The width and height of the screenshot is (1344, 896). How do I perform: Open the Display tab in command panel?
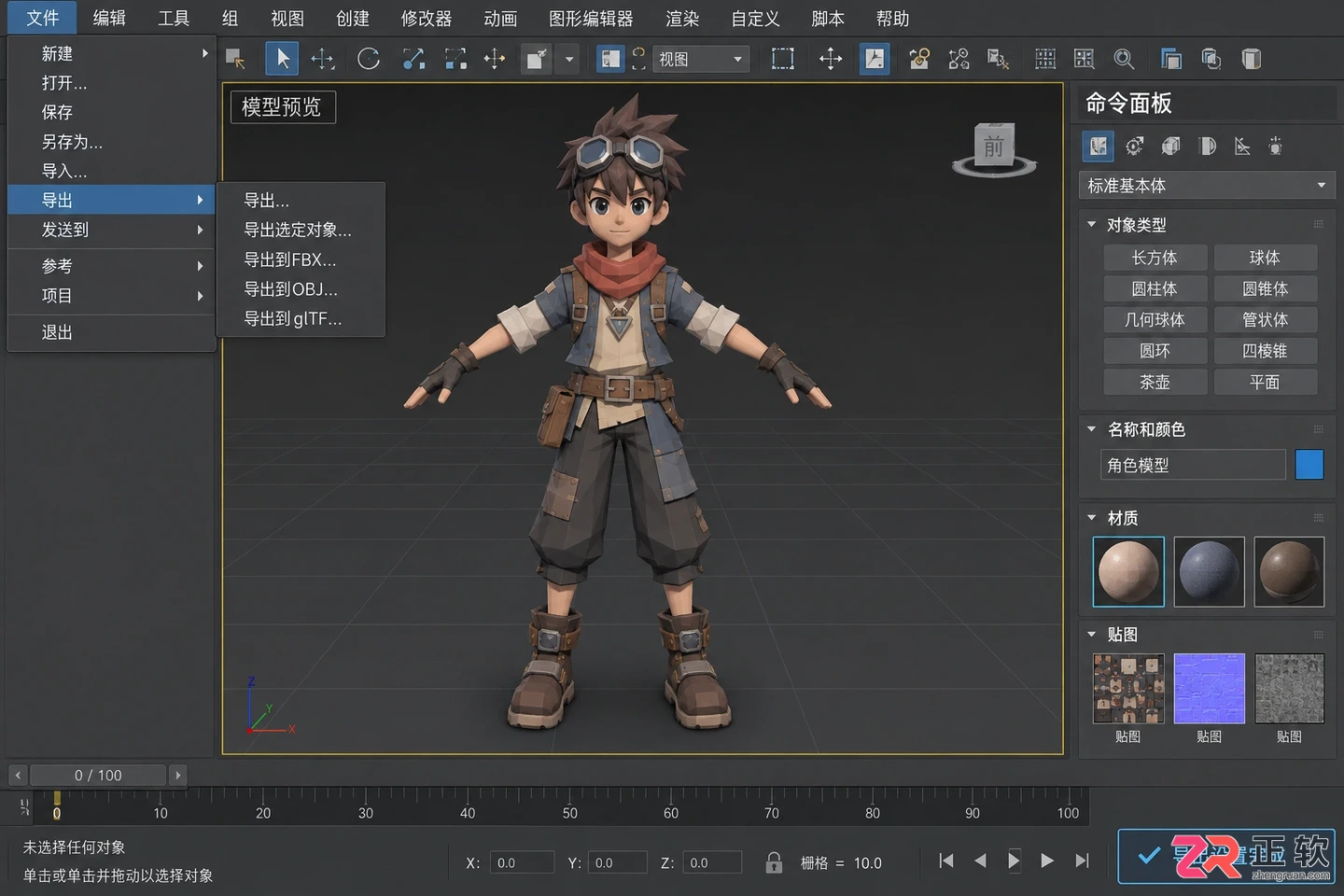1242,147
